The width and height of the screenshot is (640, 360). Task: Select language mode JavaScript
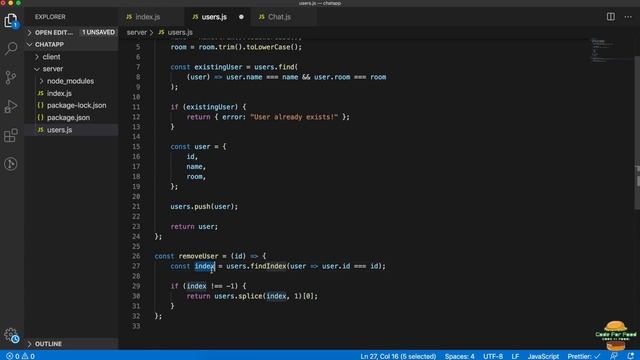(x=543, y=356)
